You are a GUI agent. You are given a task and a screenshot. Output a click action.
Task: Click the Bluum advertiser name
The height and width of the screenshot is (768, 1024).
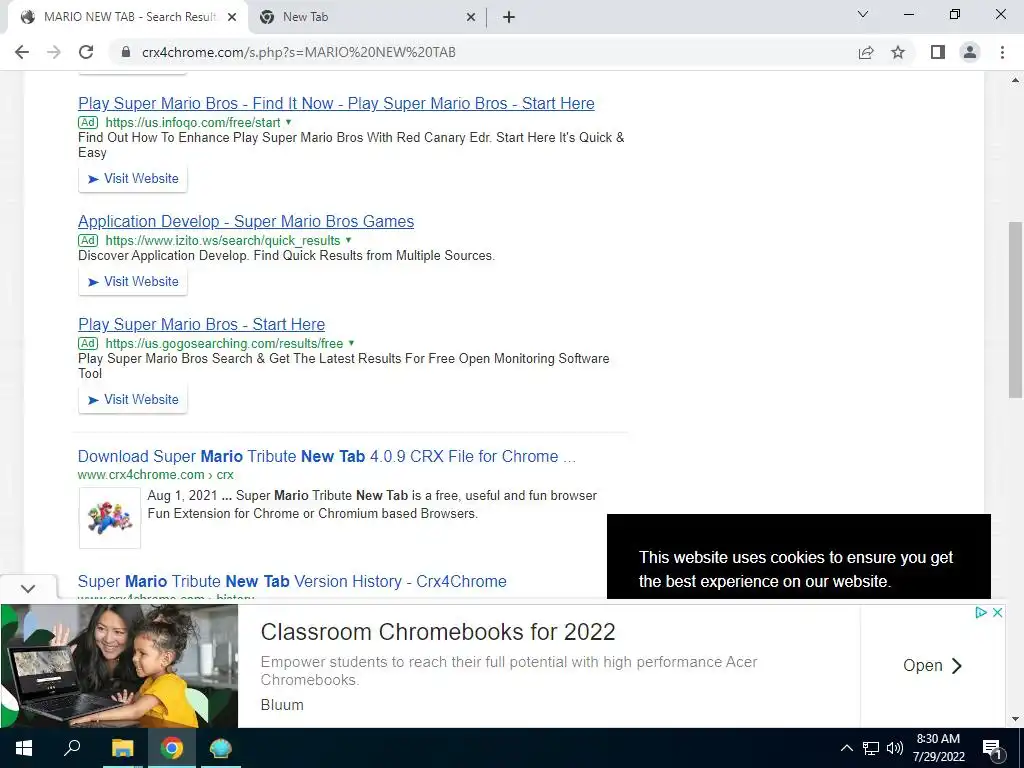coord(282,705)
